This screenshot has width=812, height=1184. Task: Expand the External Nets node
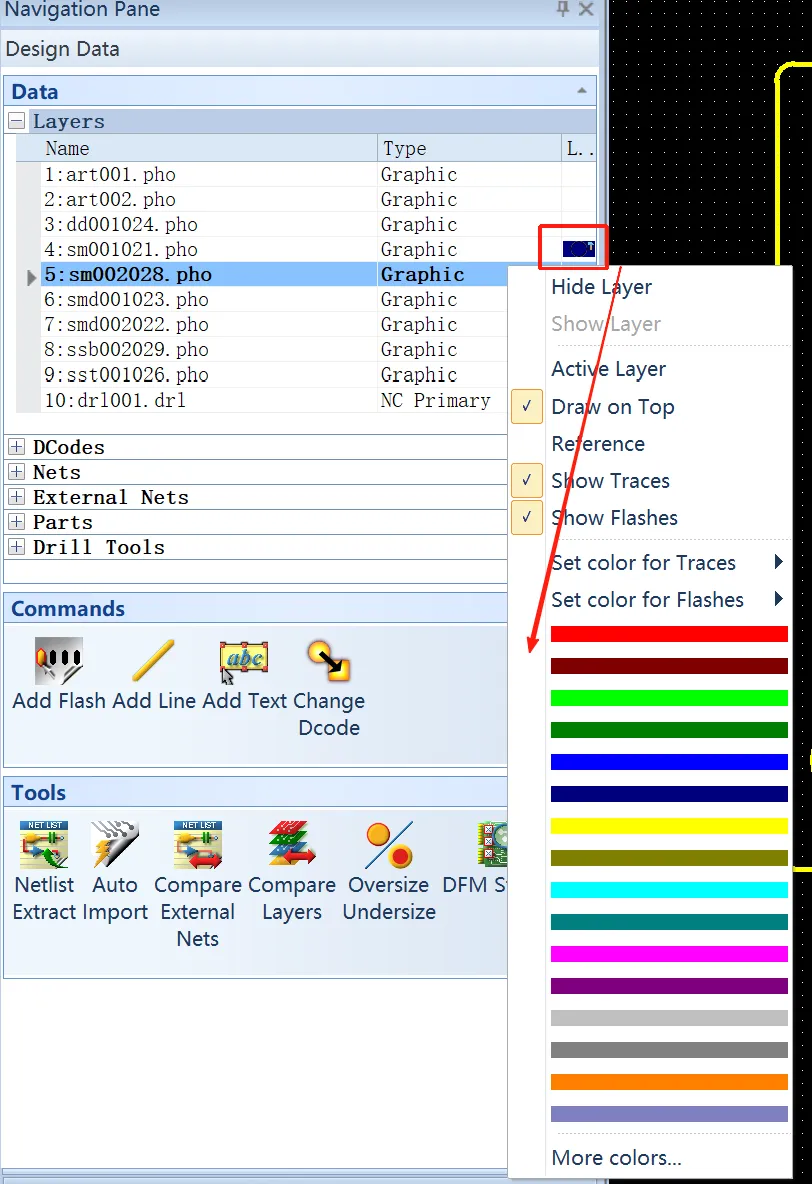click(x=17, y=497)
